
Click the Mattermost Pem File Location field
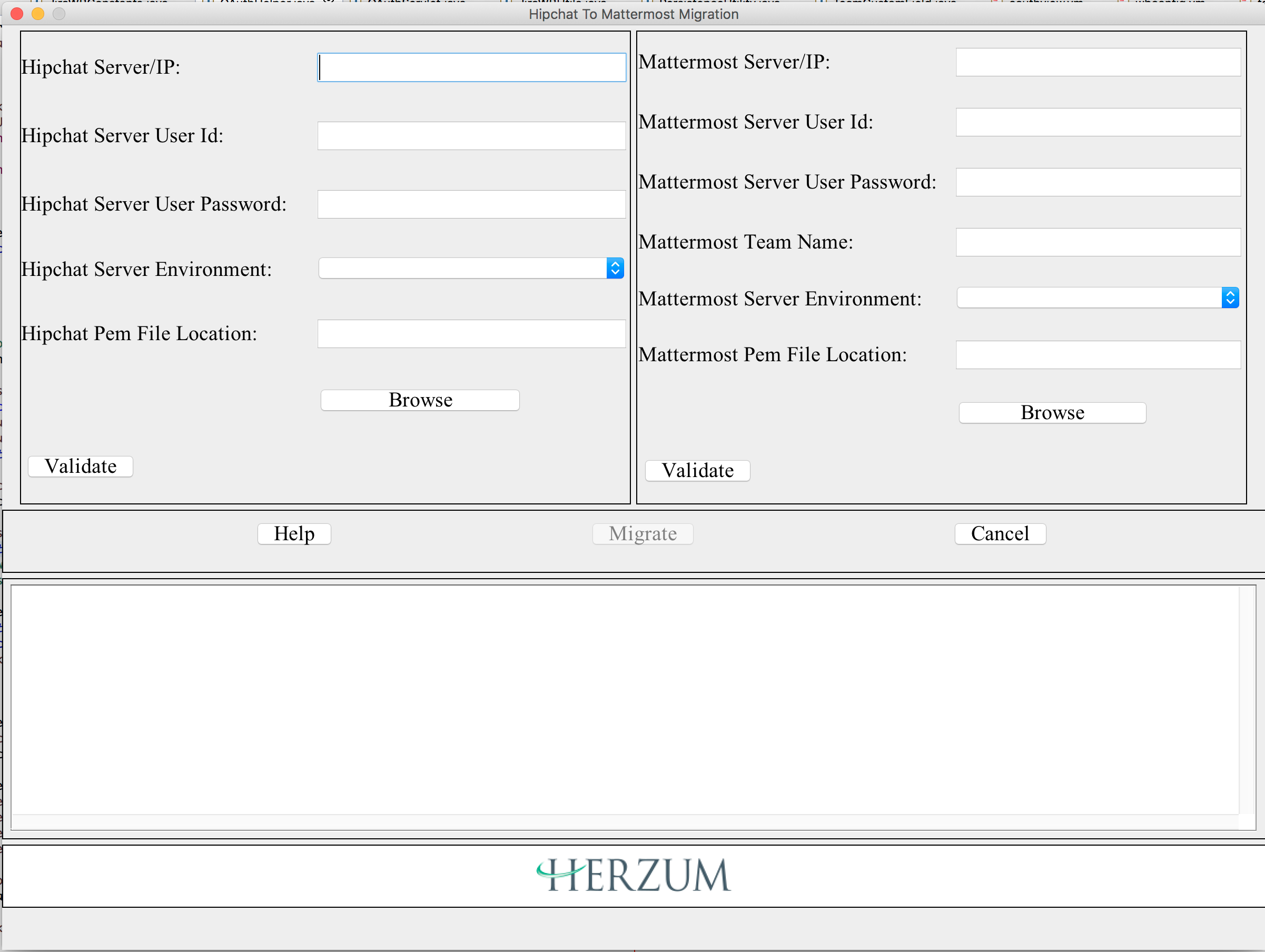point(1098,355)
